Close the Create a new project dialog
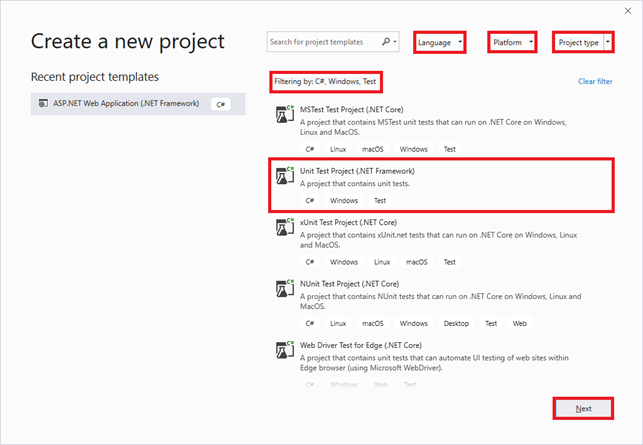Viewport: 643px width, 445px height. tap(628, 11)
